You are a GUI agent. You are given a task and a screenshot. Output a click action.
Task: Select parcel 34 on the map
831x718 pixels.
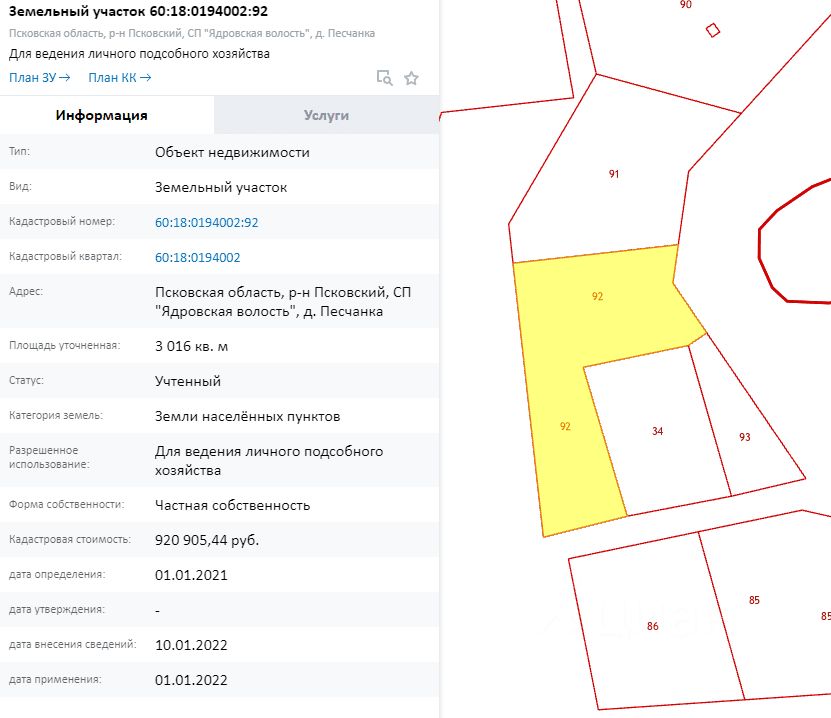click(657, 431)
